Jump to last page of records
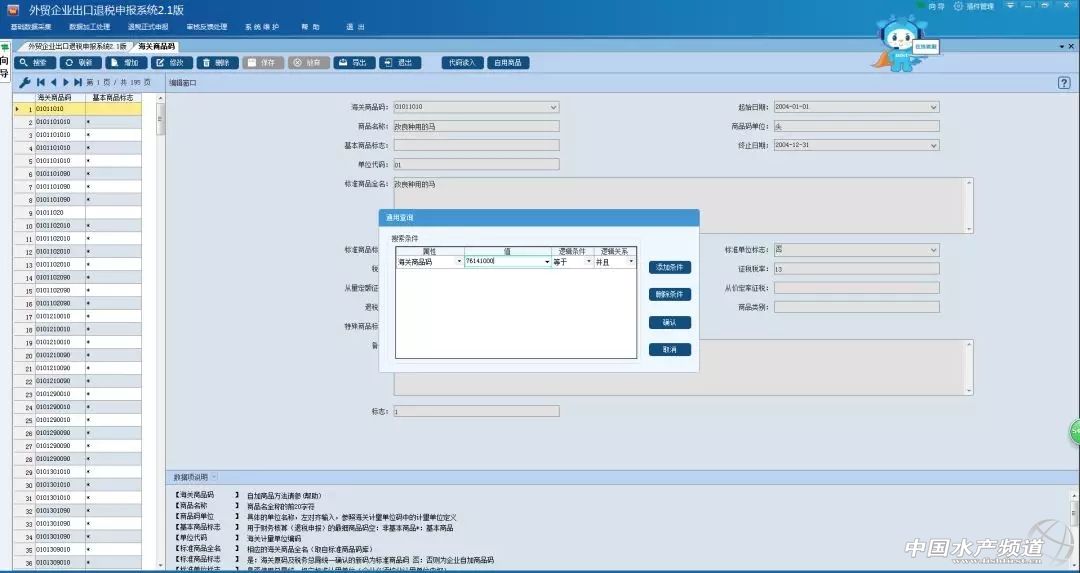 pos(78,82)
